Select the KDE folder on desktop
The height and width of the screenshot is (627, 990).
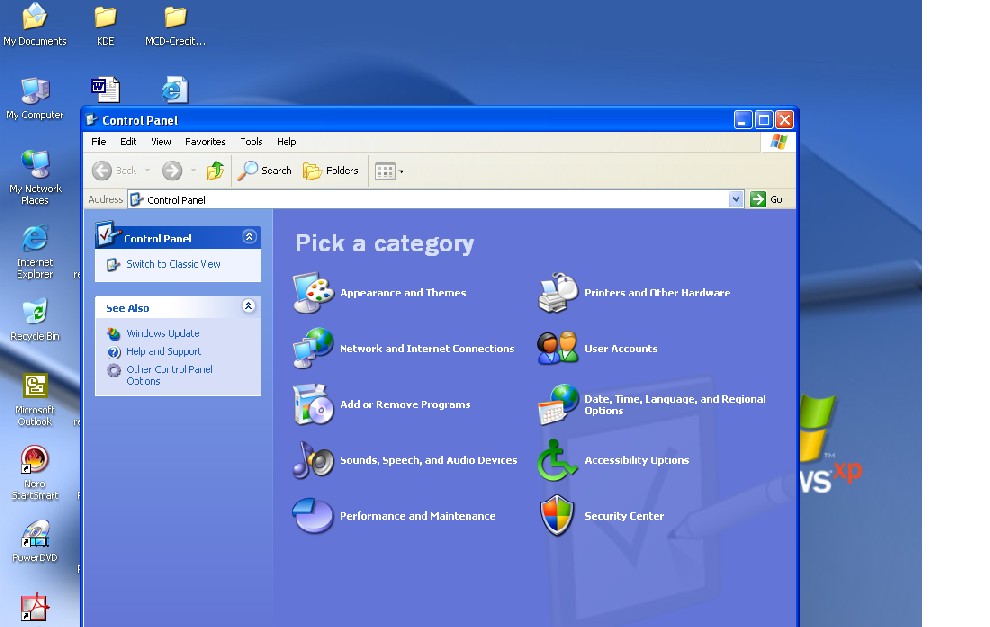[105, 25]
